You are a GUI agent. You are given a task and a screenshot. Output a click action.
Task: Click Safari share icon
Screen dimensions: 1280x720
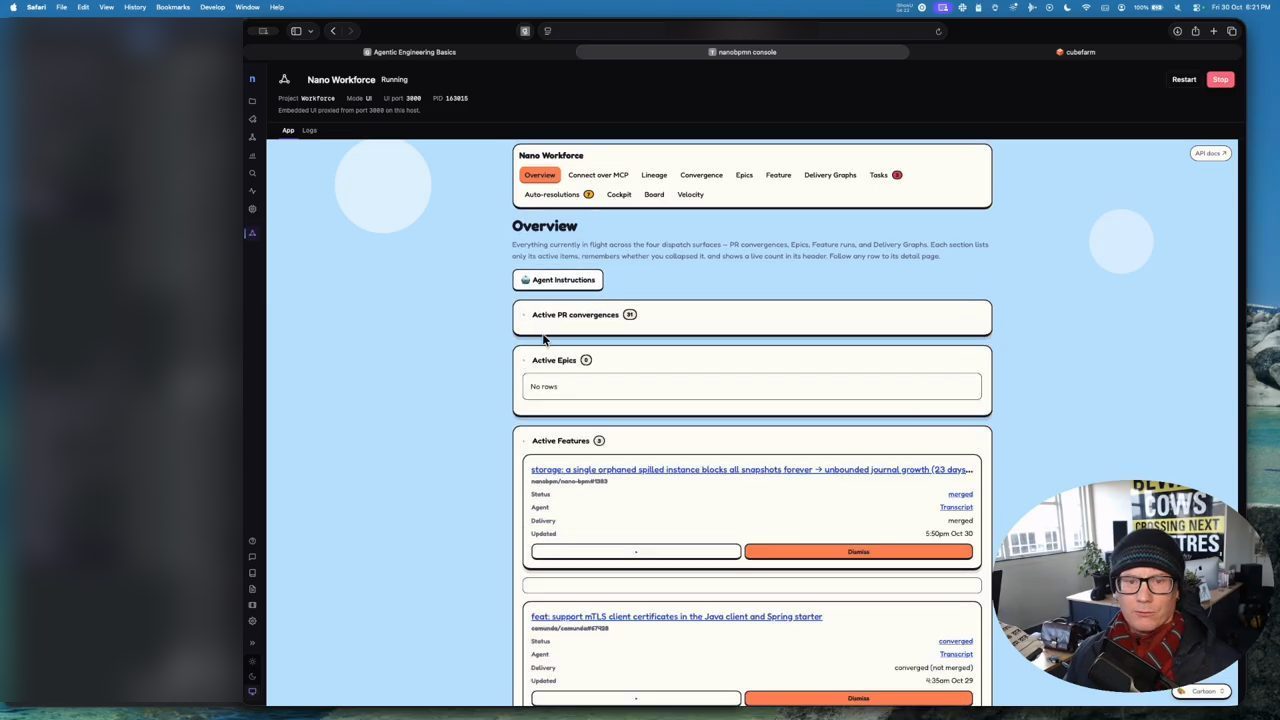pyautogui.click(x=1195, y=32)
